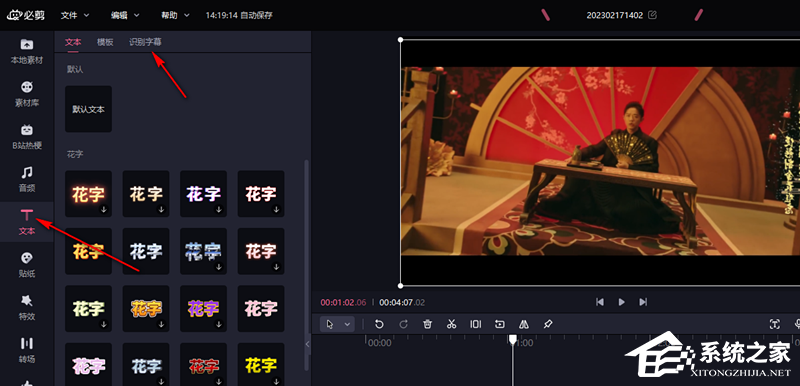This screenshot has width=800, height=386.
Task: Open the 本地素材 sidebar panel
Action: pyautogui.click(x=27, y=51)
